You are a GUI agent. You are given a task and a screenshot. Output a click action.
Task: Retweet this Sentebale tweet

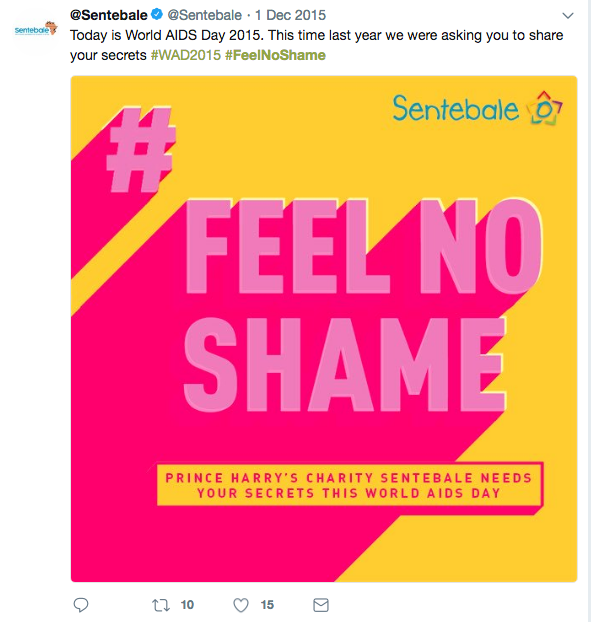pos(161,605)
